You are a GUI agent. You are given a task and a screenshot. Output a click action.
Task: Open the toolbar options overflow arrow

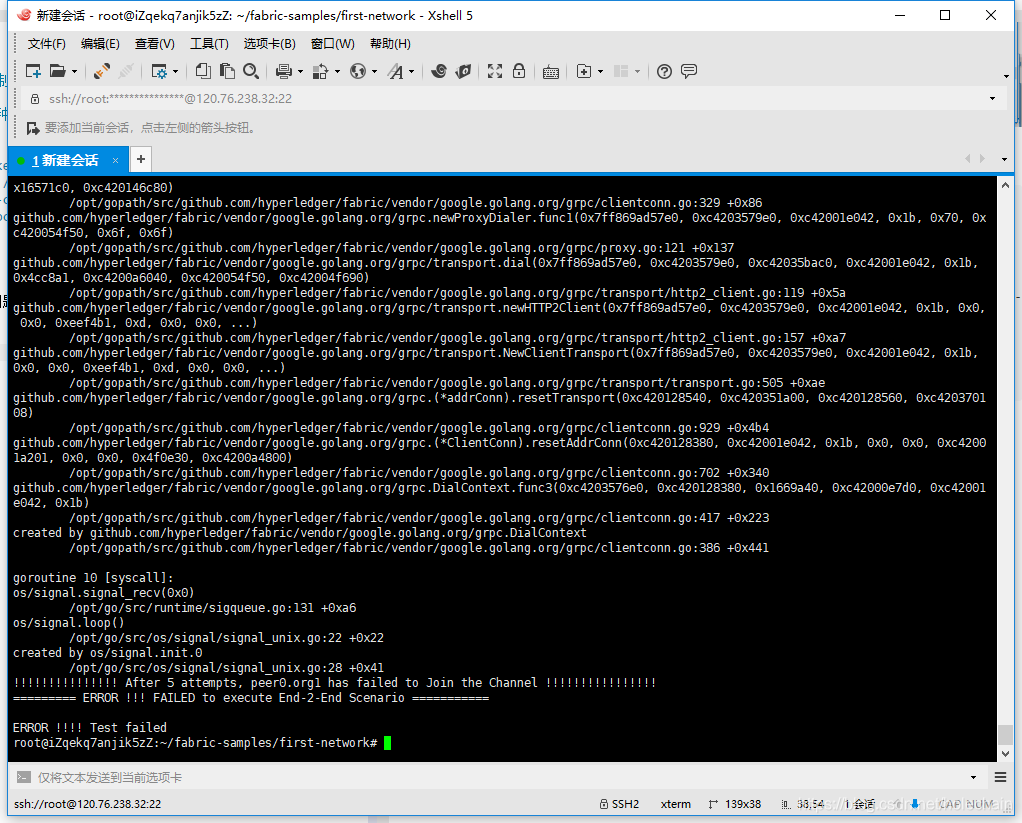point(1006,76)
